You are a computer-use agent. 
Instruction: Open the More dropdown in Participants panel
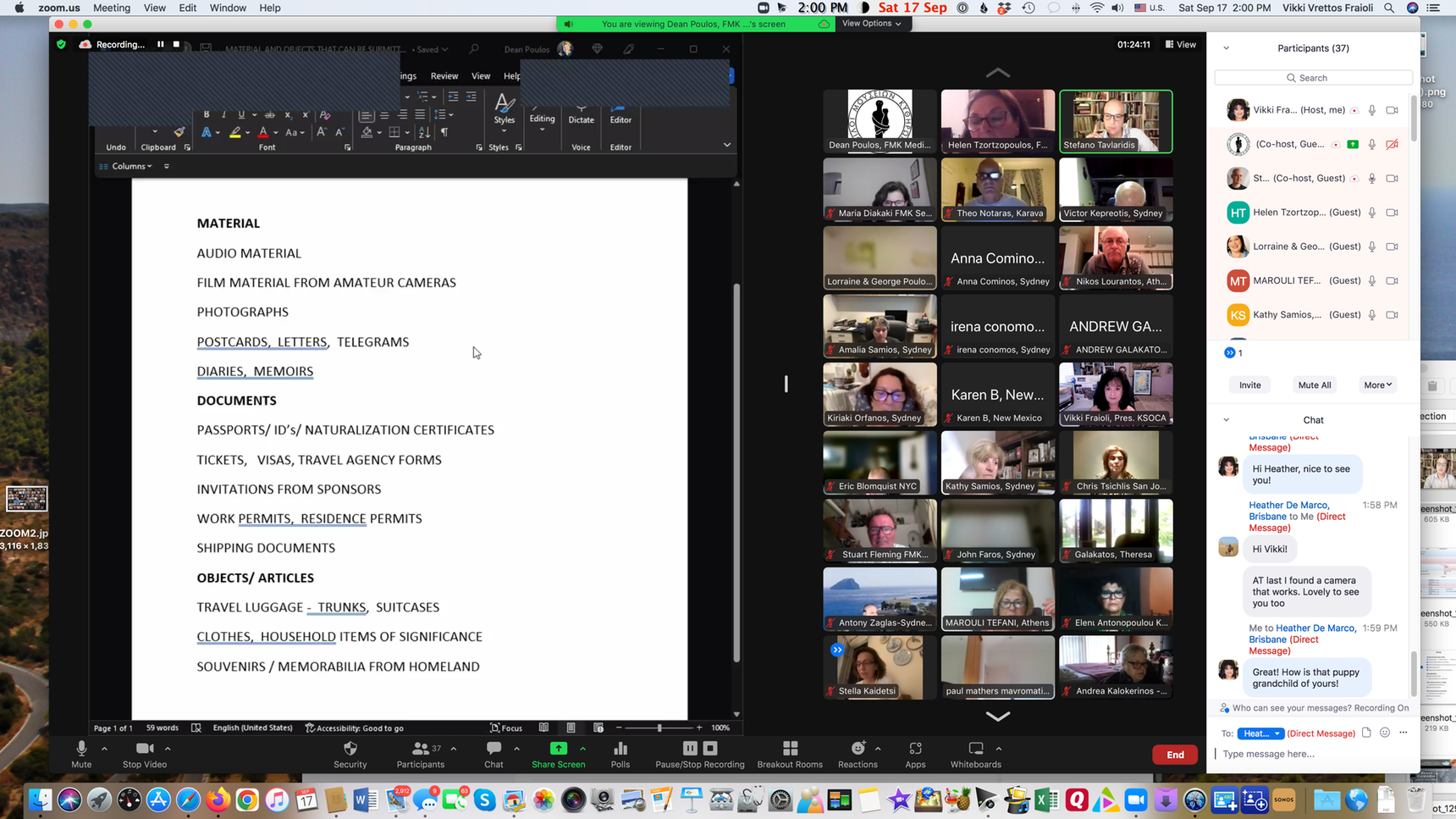[1377, 385]
